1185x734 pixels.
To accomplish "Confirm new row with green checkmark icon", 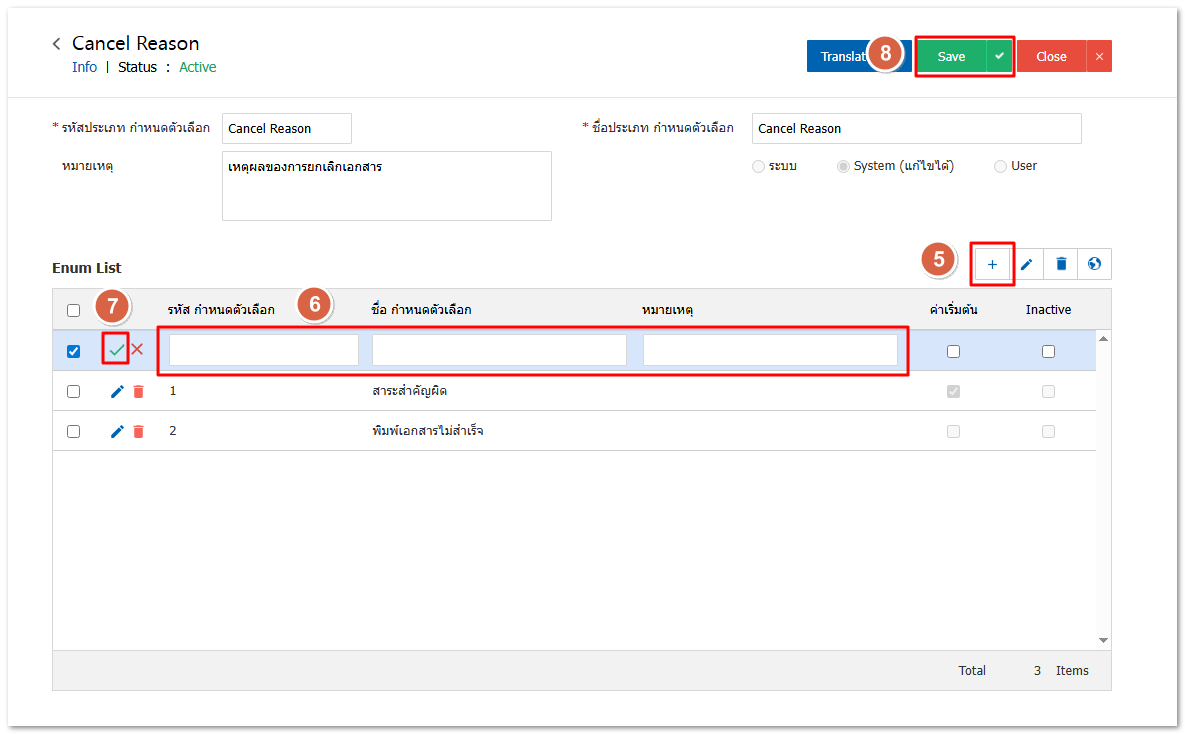I will coord(117,350).
